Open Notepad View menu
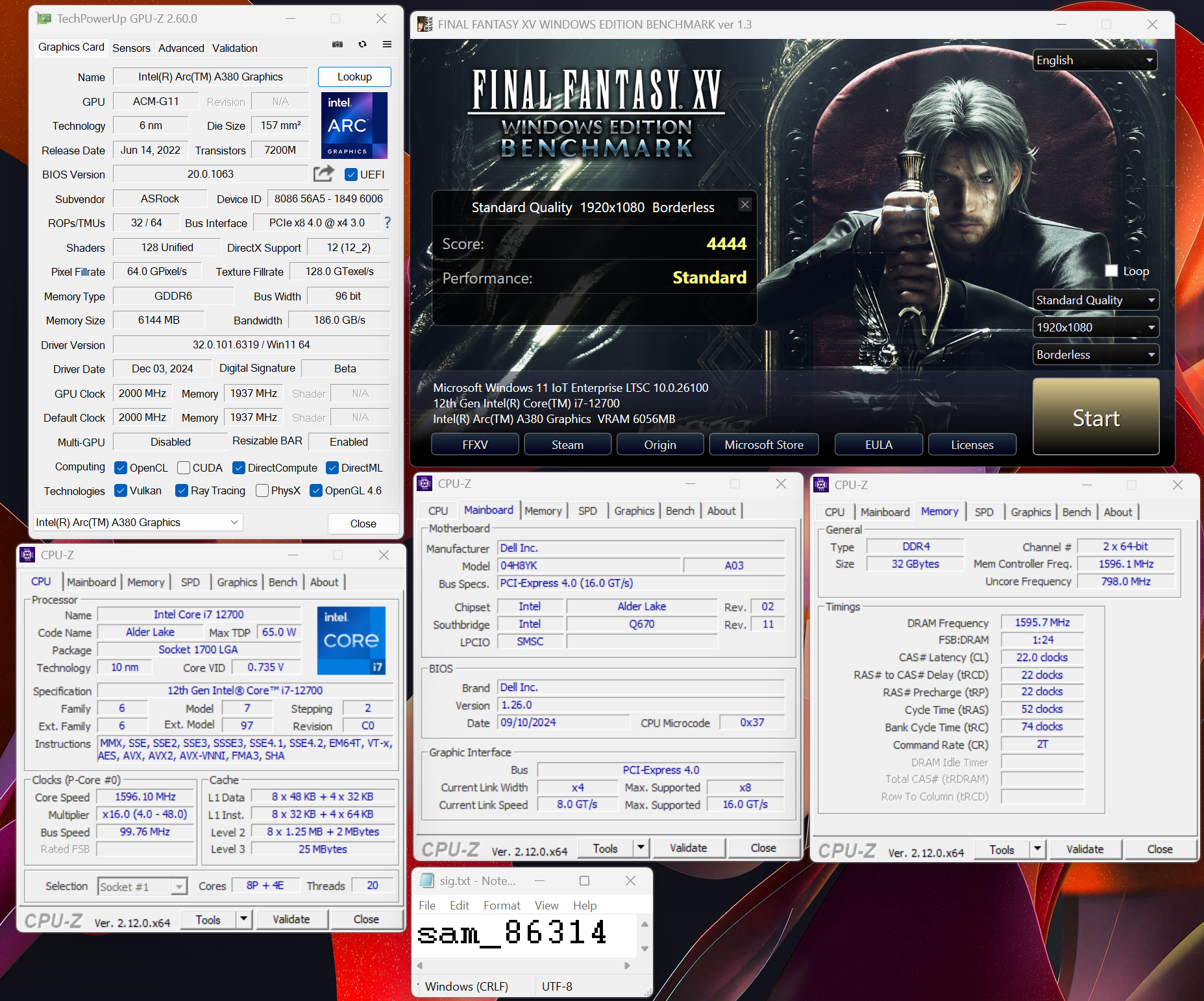Image resolution: width=1204 pixels, height=1001 pixels. click(x=547, y=905)
